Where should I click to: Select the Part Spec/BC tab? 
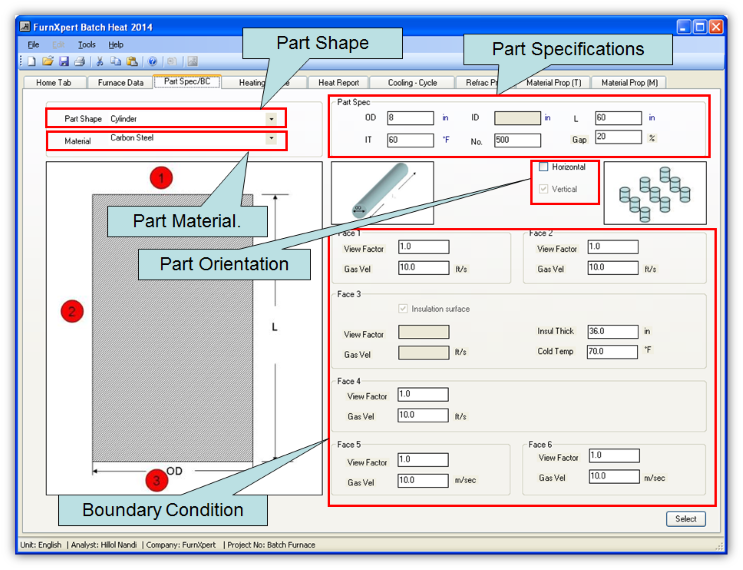tap(187, 81)
